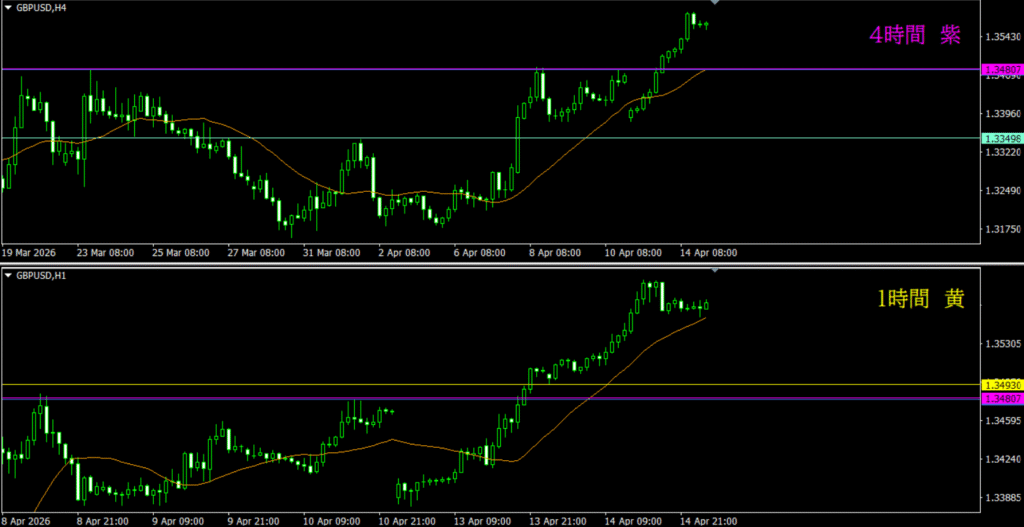Image resolution: width=1024 pixels, height=527 pixels.
Task: Click the 1.35430 price scale label
Action: click(1002, 37)
